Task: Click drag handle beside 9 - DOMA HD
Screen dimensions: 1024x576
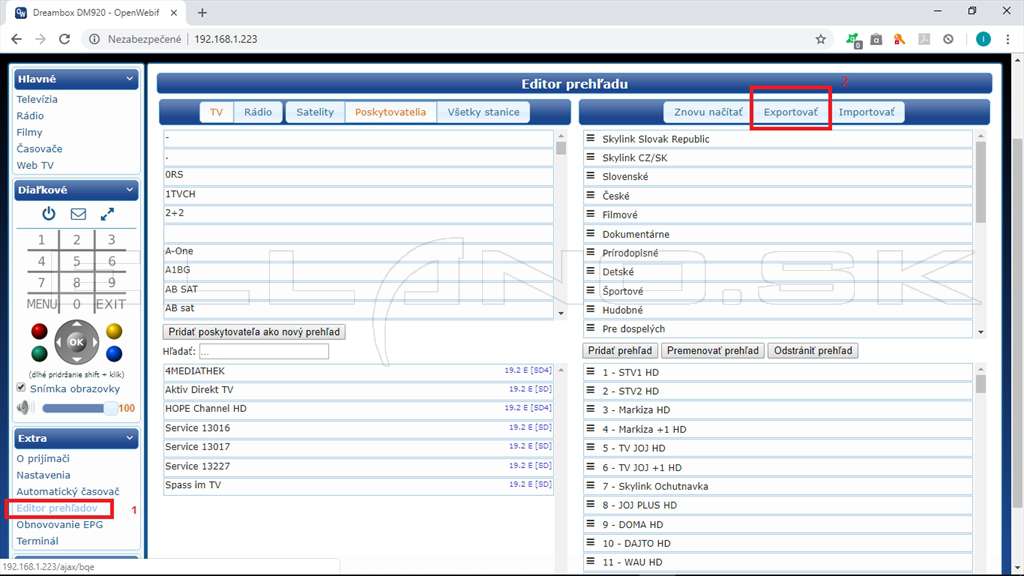Action: (590, 524)
